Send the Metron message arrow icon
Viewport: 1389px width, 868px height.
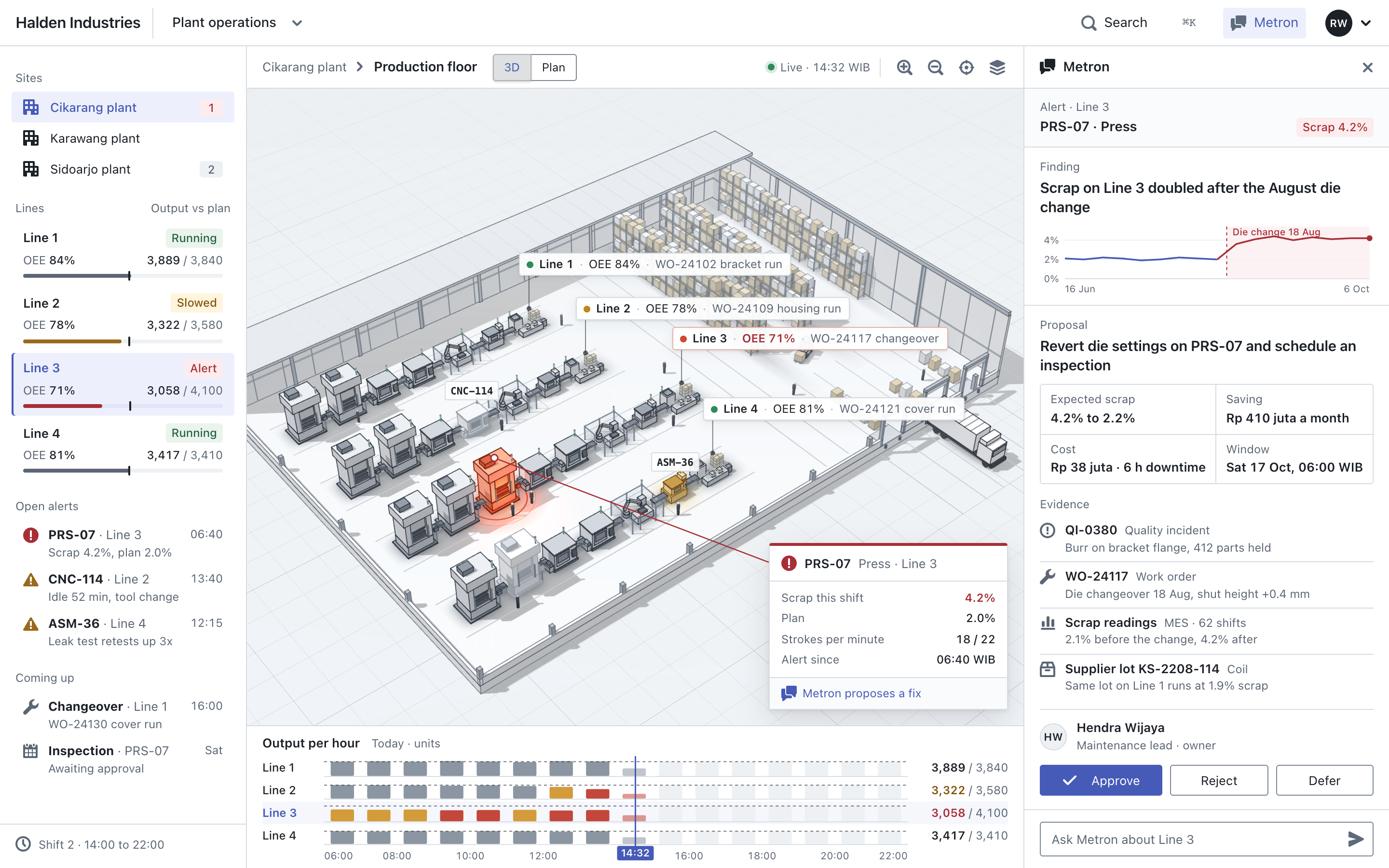[x=1356, y=839]
